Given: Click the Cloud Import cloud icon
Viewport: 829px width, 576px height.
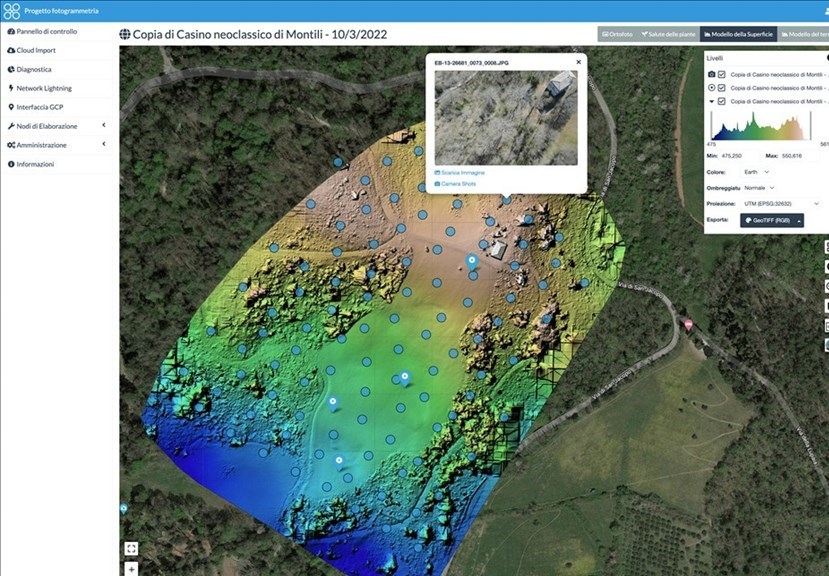Looking at the screenshot, I should tap(11, 50).
